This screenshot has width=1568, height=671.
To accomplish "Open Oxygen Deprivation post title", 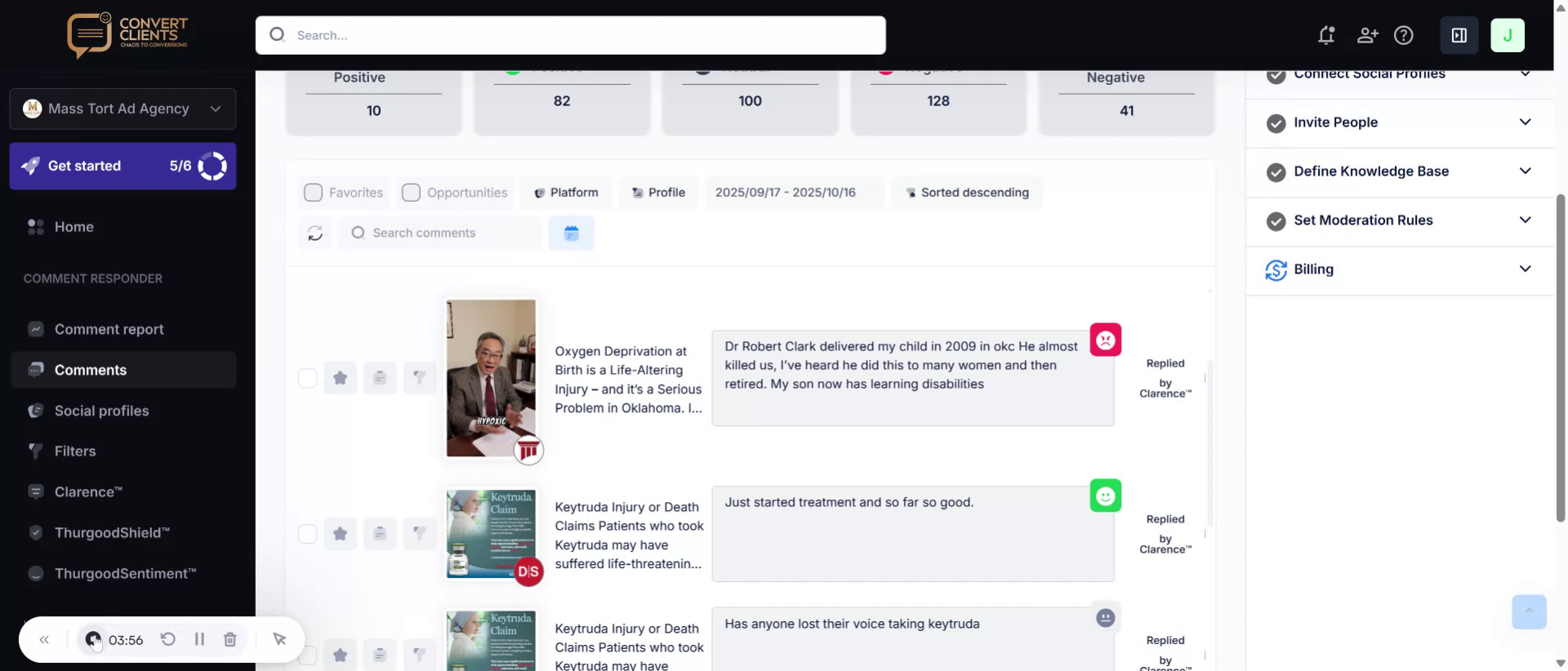I will pyautogui.click(x=628, y=380).
